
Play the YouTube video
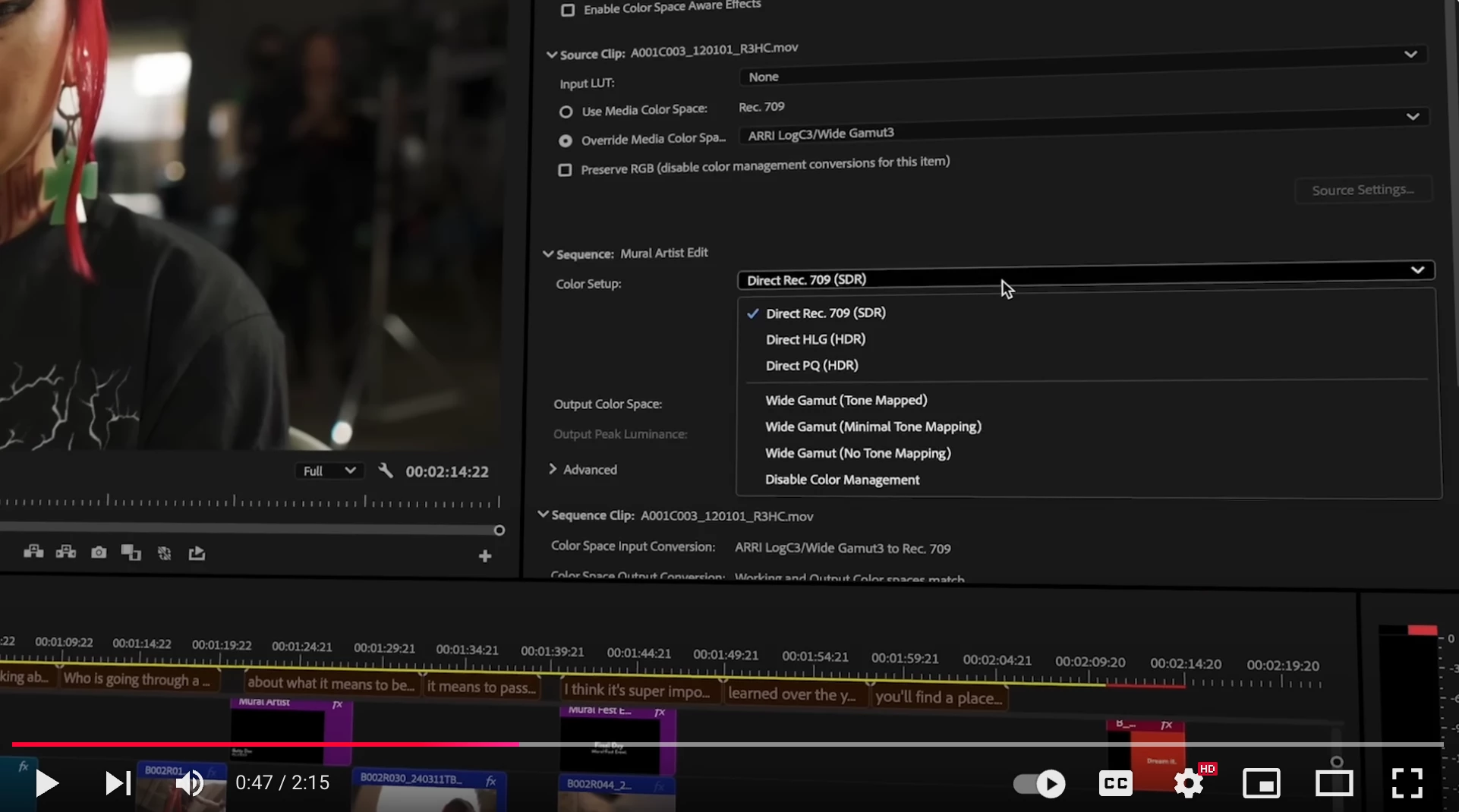click(x=47, y=783)
